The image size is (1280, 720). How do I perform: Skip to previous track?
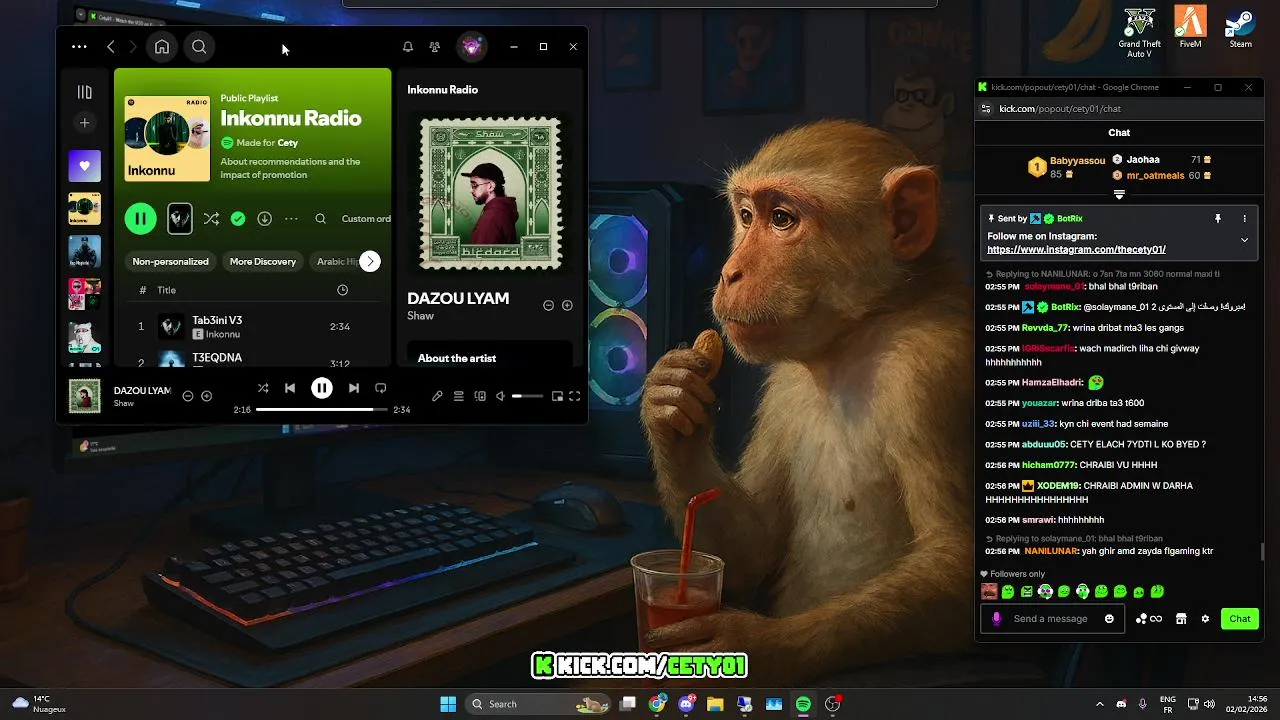click(290, 388)
